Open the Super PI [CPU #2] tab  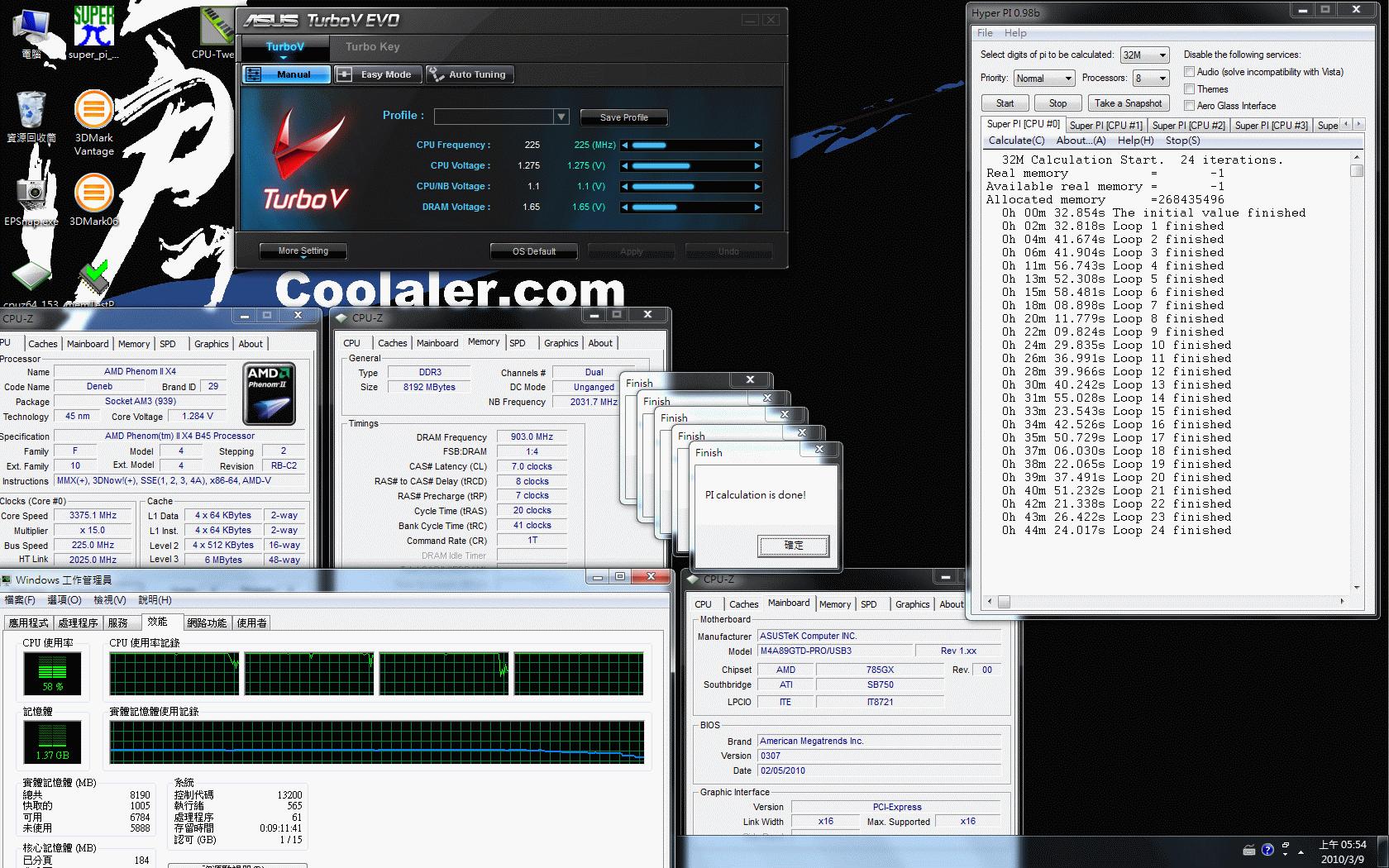coord(1188,126)
